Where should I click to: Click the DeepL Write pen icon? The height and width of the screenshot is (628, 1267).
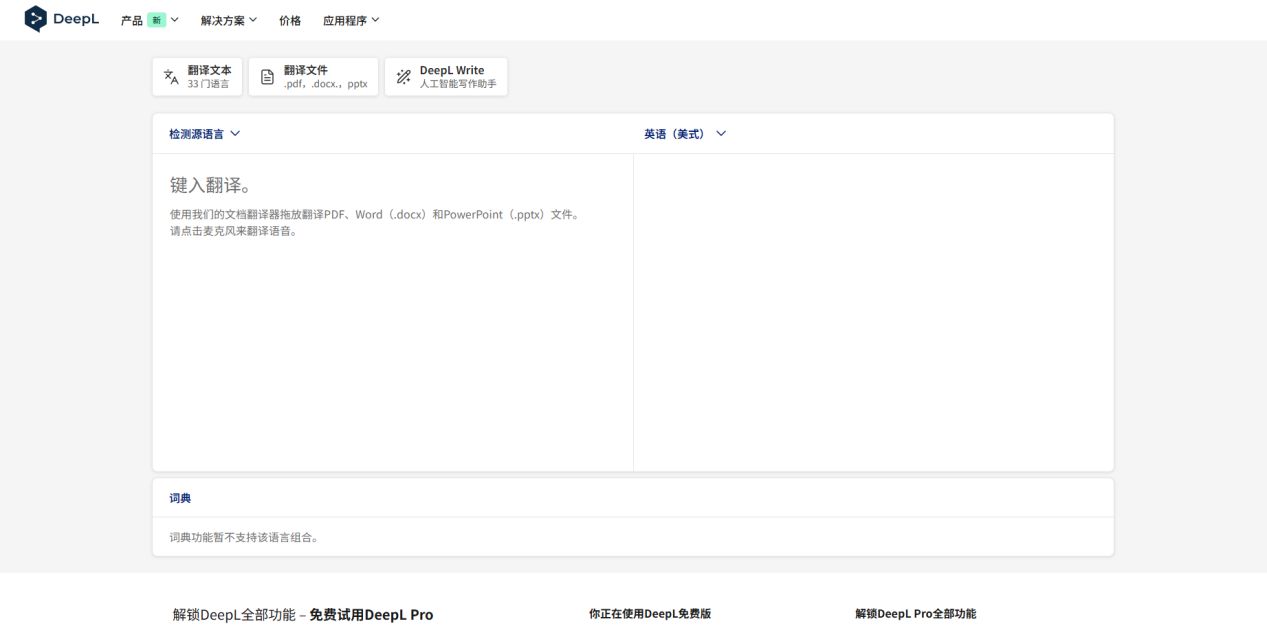click(403, 77)
